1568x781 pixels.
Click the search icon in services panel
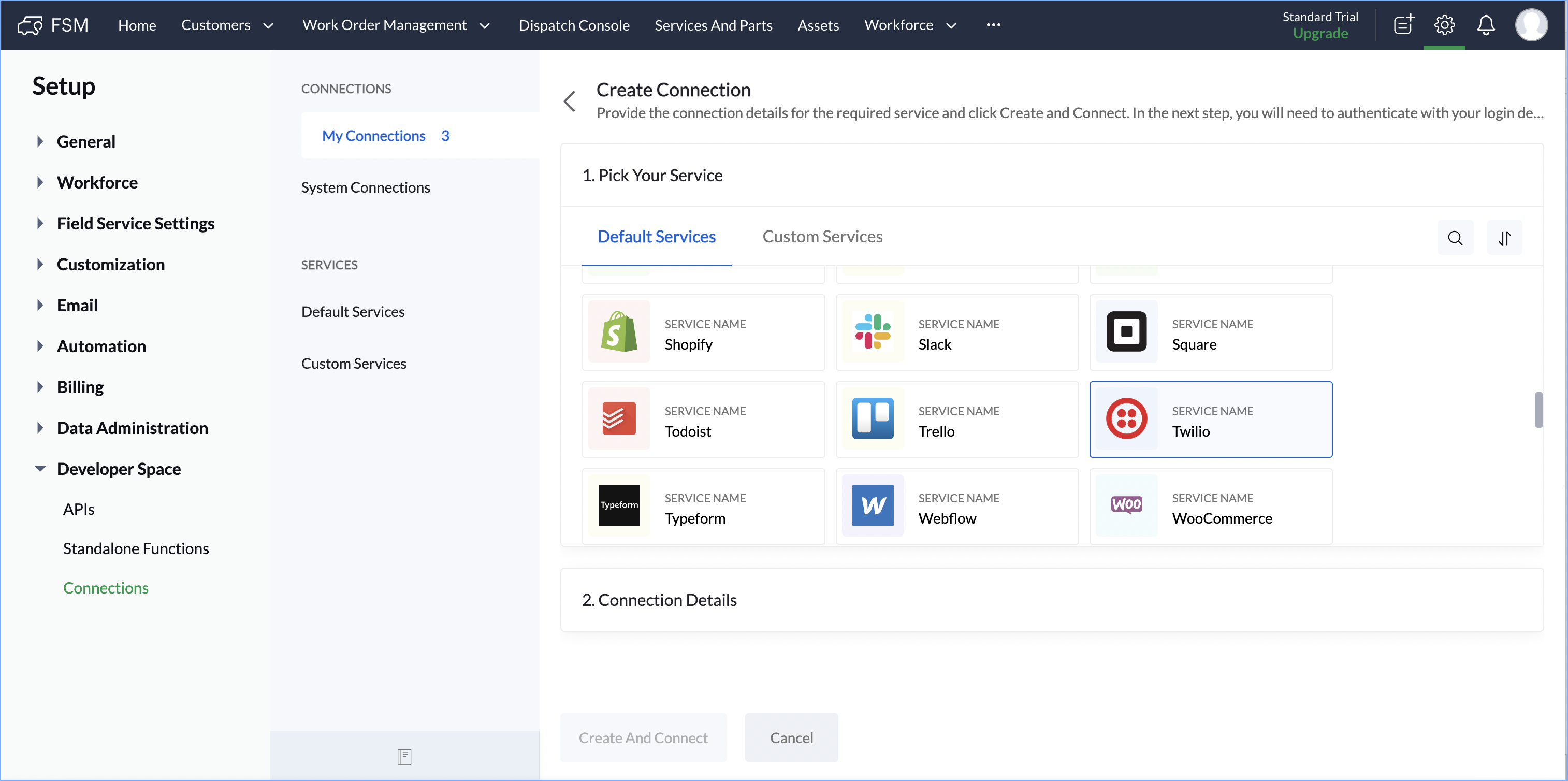pos(1455,238)
